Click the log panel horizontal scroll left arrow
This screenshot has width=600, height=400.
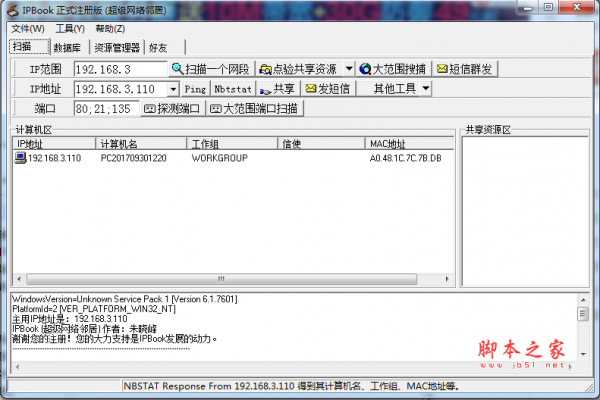pyautogui.click(x=17, y=367)
